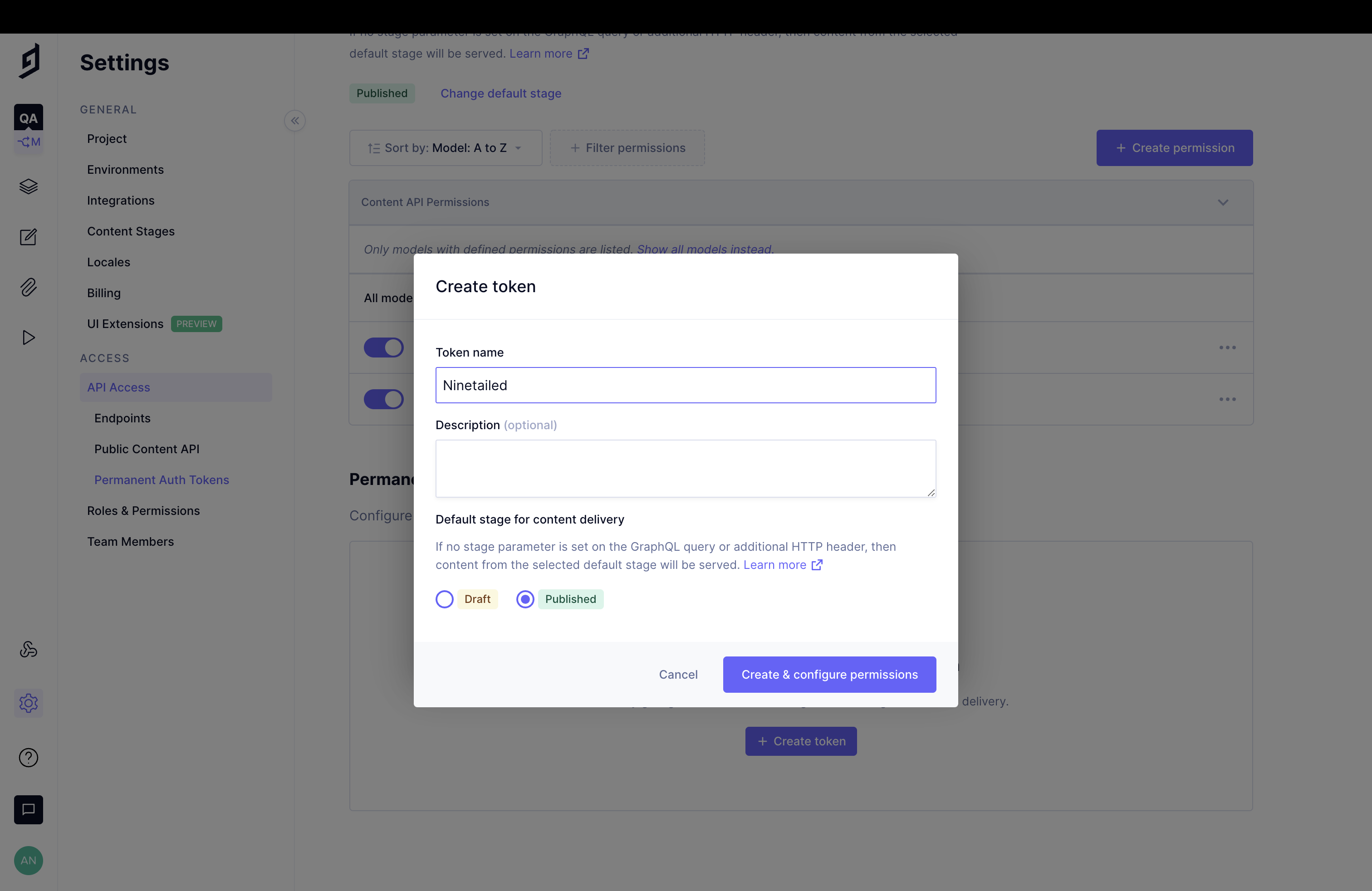Open the Settings gear icon
The image size is (1372, 891).
28,703
